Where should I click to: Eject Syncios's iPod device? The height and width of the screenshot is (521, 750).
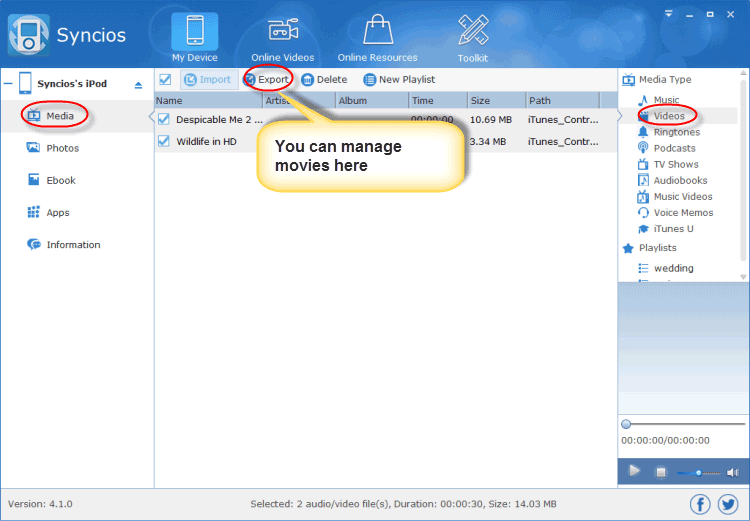138,85
